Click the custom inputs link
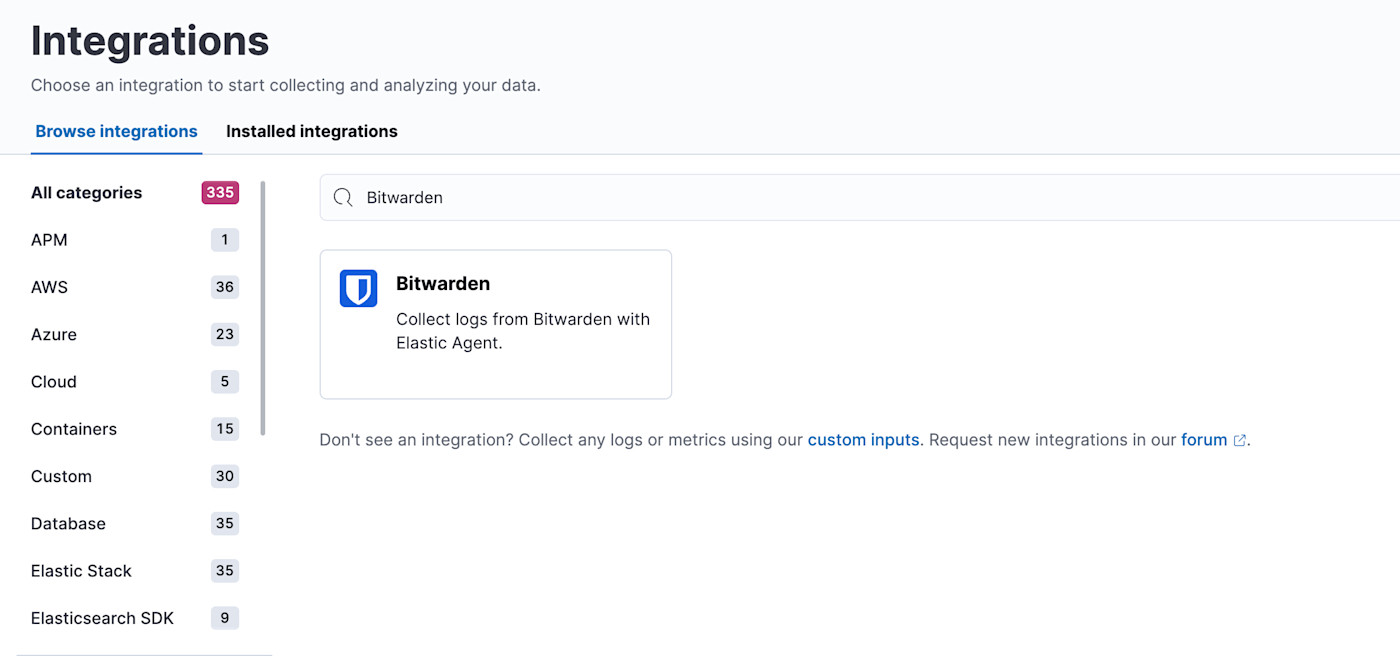The height and width of the screenshot is (656, 1400). click(x=863, y=439)
